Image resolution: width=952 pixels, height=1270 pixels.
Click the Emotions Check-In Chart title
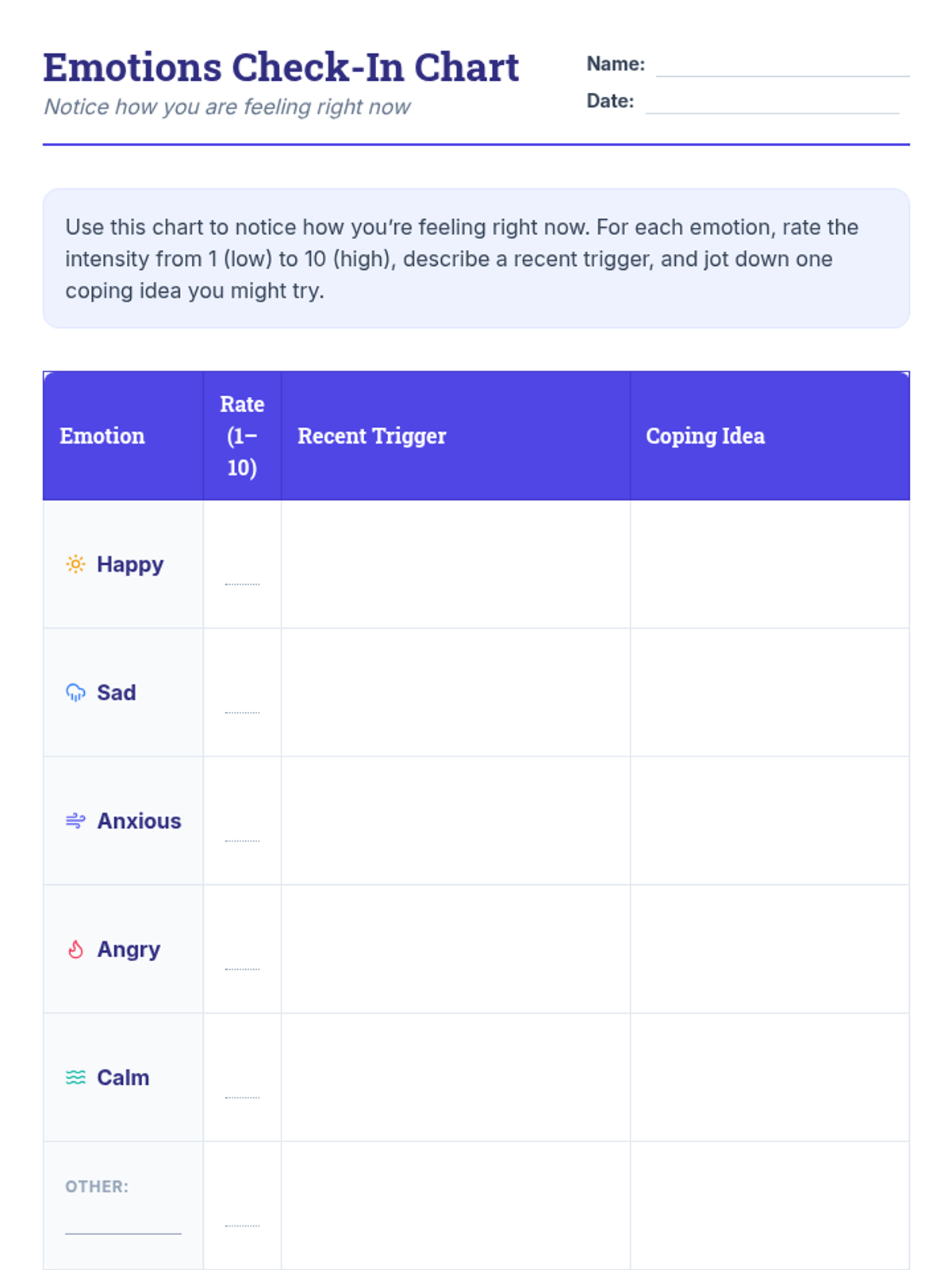point(281,67)
